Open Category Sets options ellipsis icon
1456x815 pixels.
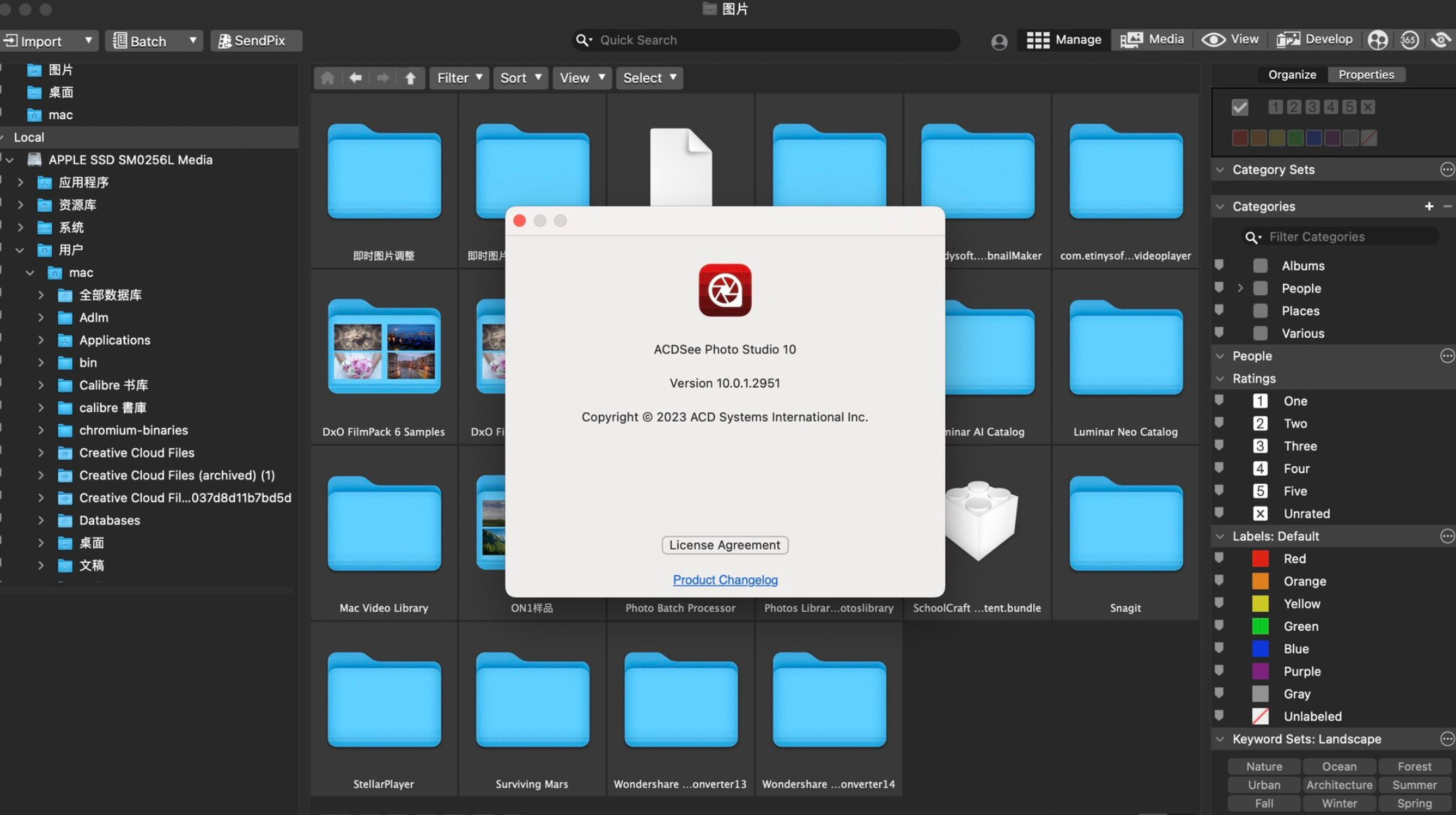[x=1447, y=170]
